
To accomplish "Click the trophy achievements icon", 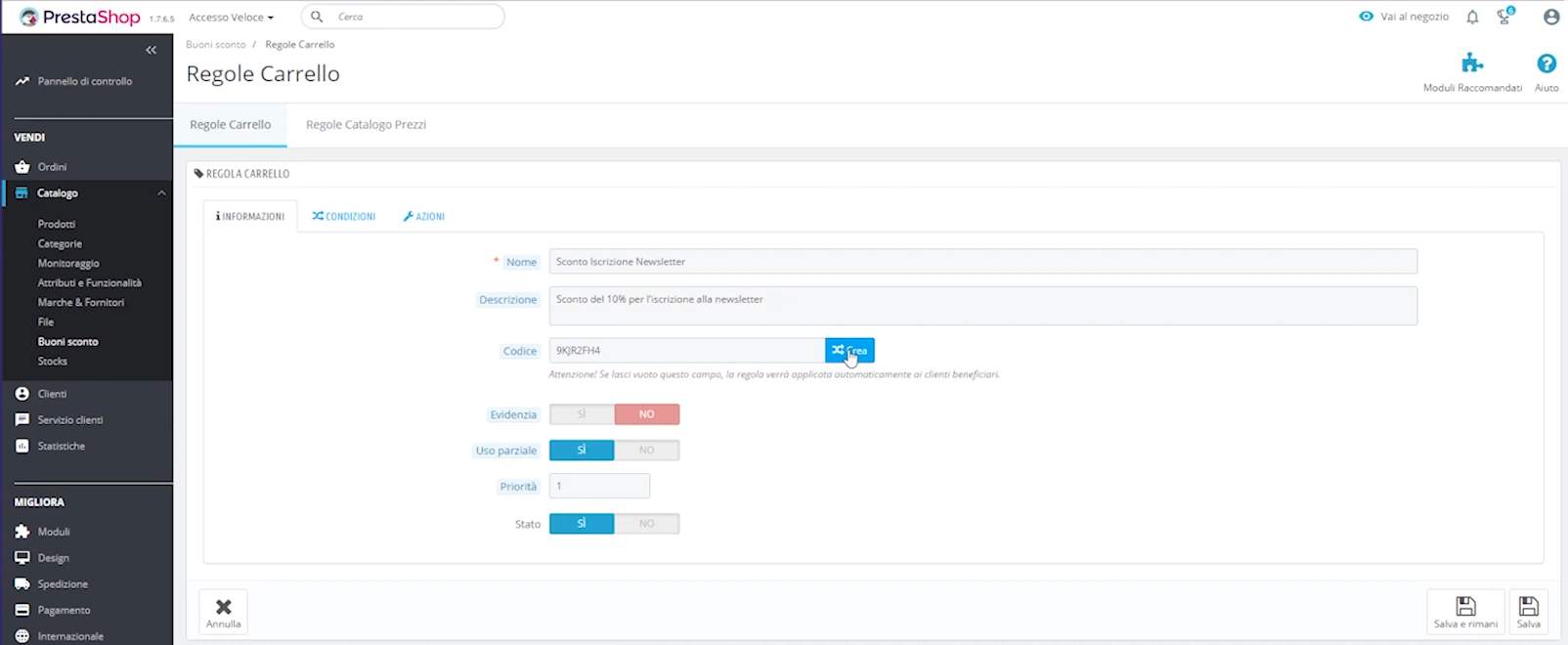I will point(1505,17).
